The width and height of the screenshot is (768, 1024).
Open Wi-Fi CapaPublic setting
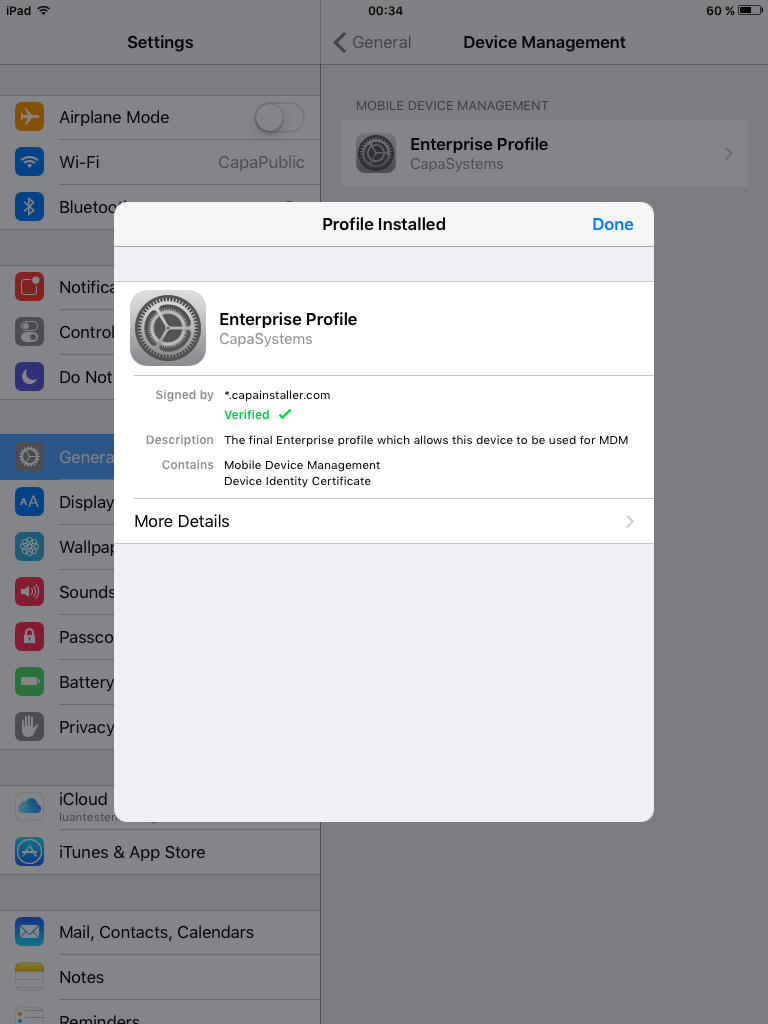(160, 162)
